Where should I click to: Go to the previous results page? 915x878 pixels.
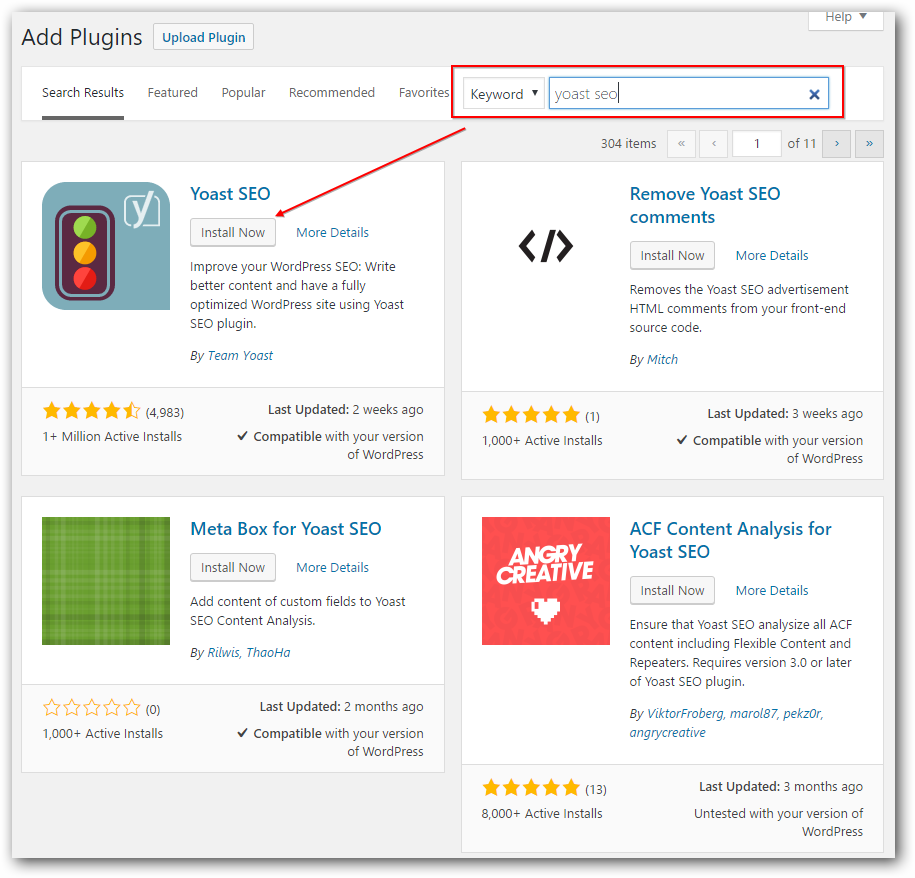point(714,144)
